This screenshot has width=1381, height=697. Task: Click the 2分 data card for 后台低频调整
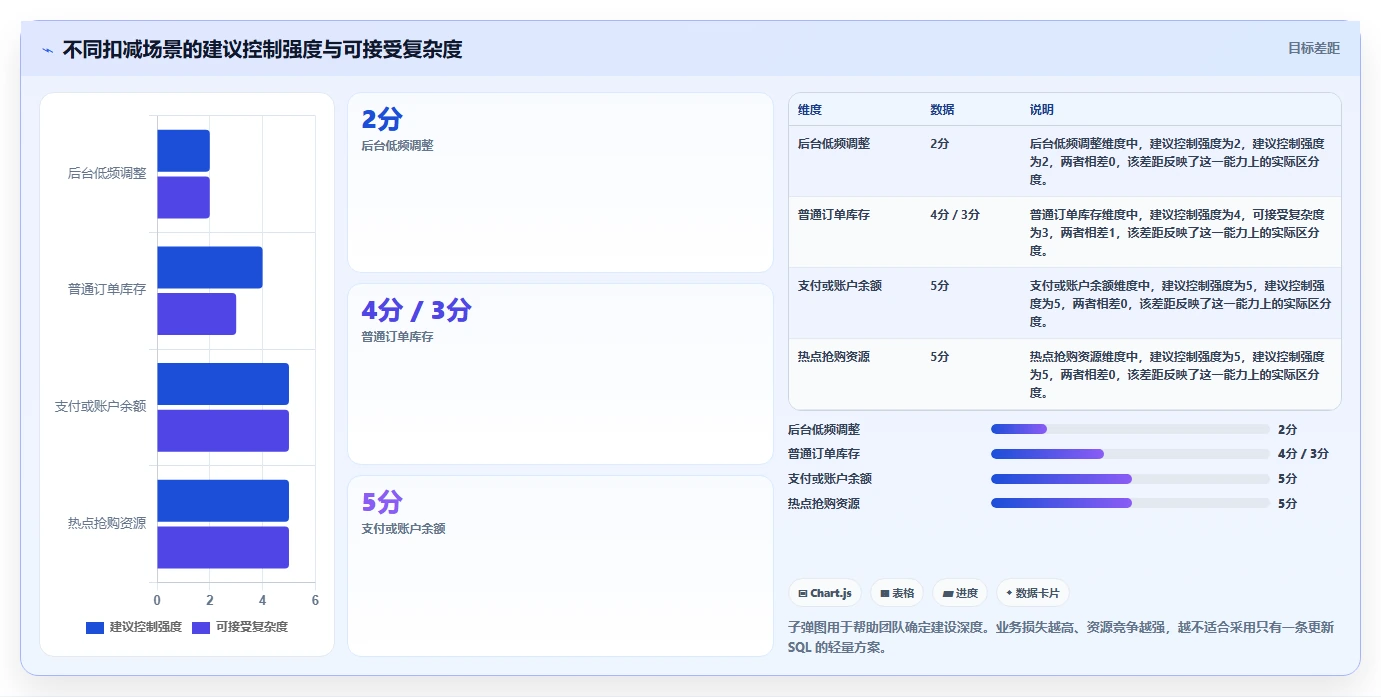tap(560, 182)
